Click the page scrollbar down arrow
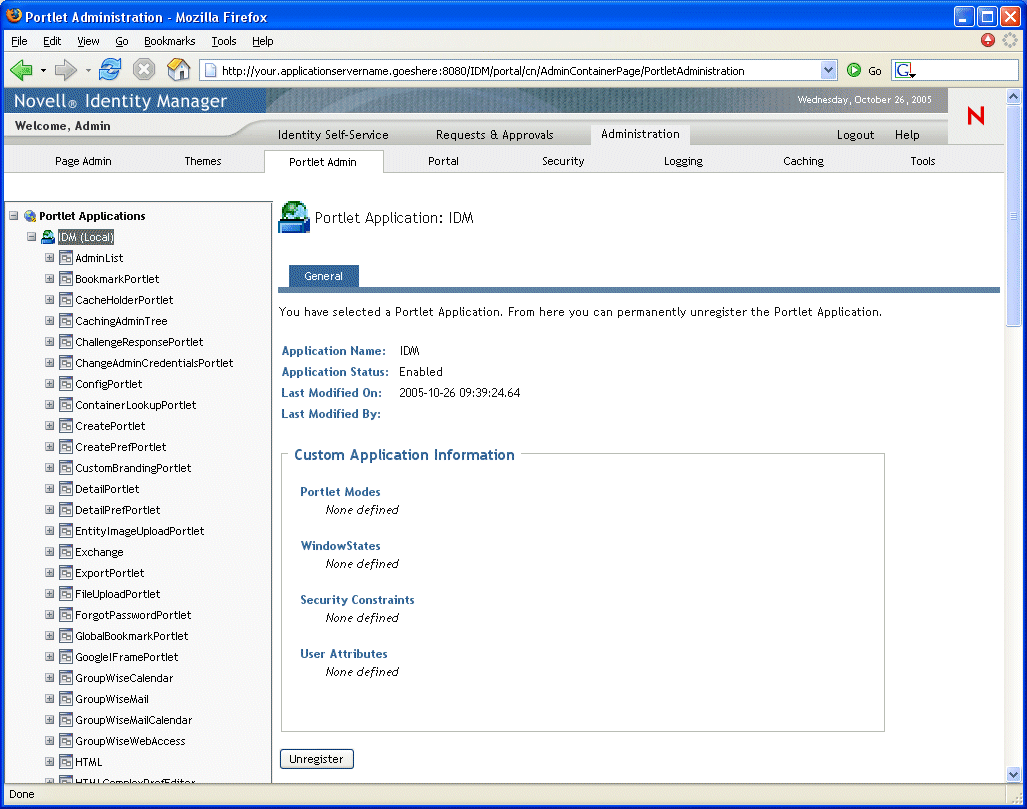This screenshot has width=1027, height=809. click(x=1013, y=774)
